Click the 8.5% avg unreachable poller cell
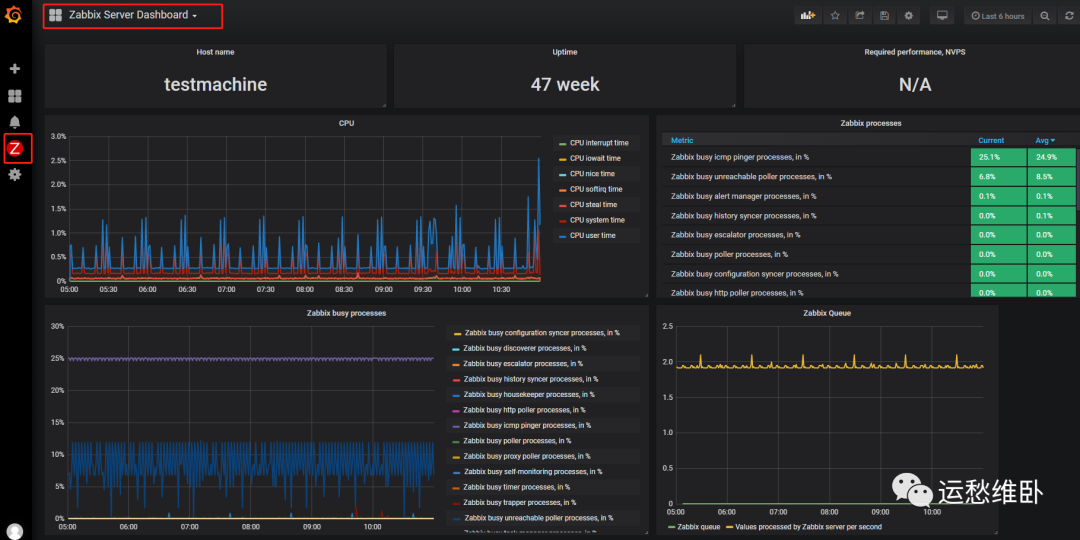1080x540 pixels. 1051,176
